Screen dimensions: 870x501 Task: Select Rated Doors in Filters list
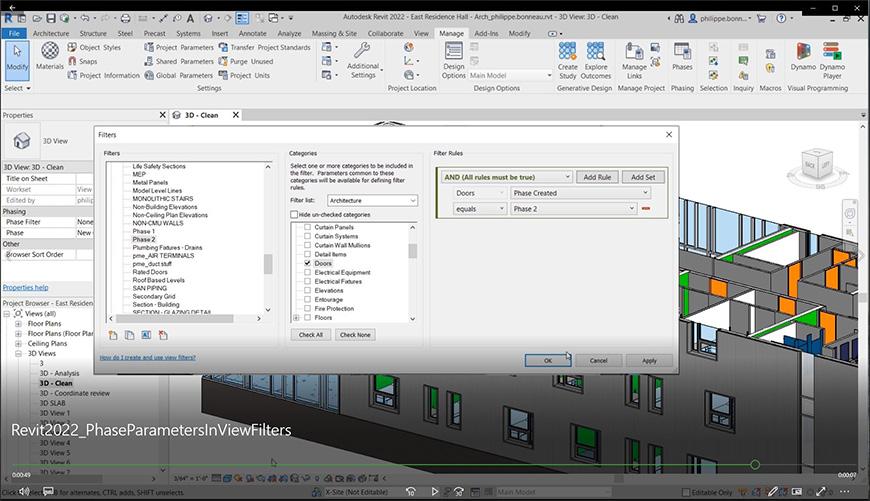[x=150, y=272]
